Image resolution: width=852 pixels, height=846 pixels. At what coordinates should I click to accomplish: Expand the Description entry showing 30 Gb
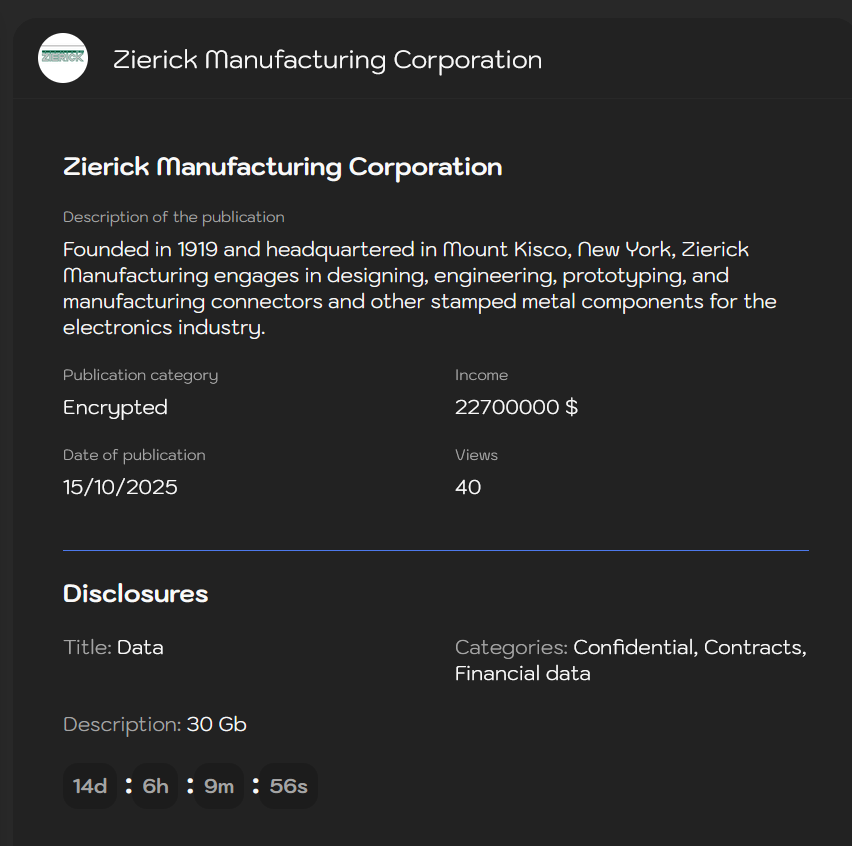(216, 724)
